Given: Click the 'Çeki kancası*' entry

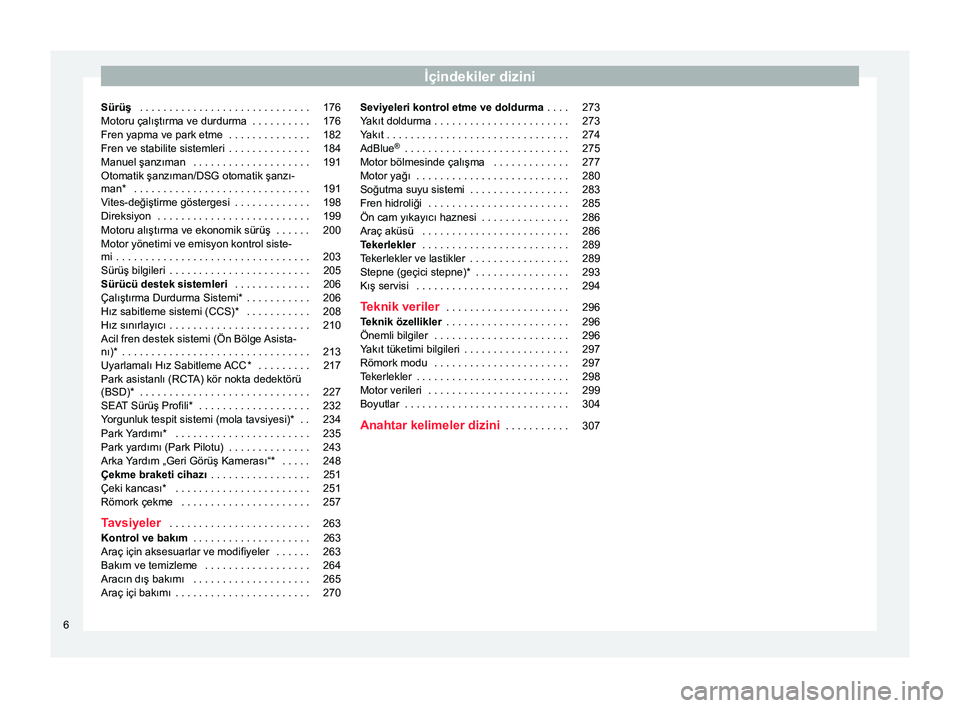Looking at the screenshot, I should (x=220, y=488).
